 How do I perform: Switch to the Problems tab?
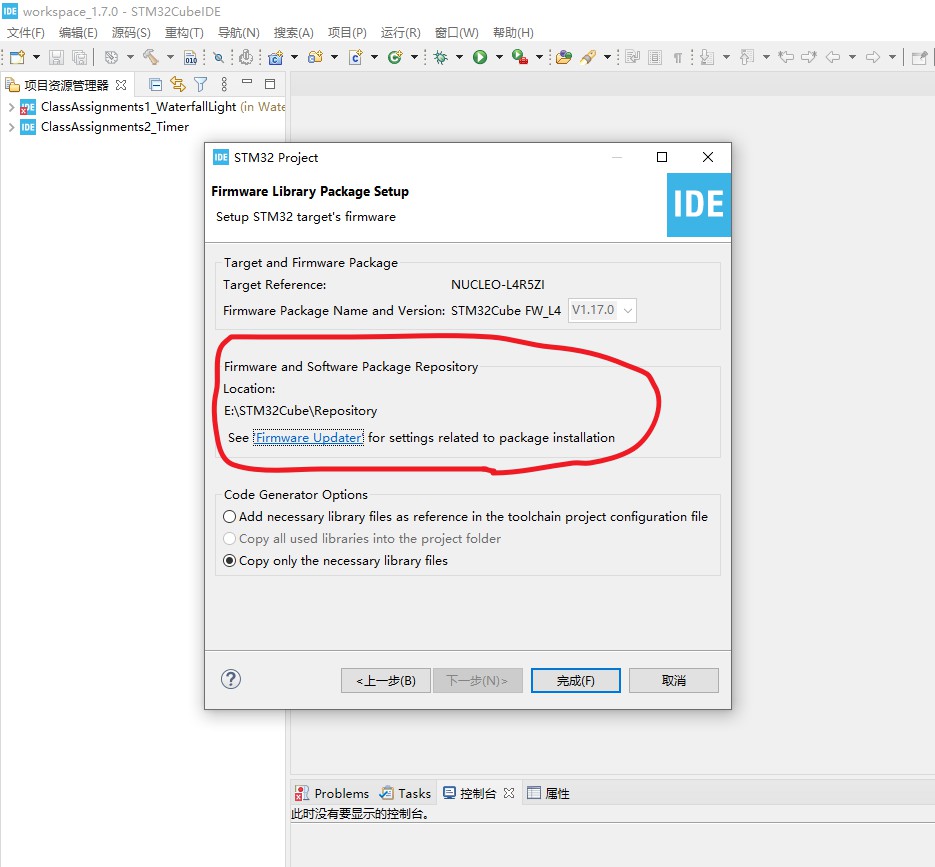332,793
